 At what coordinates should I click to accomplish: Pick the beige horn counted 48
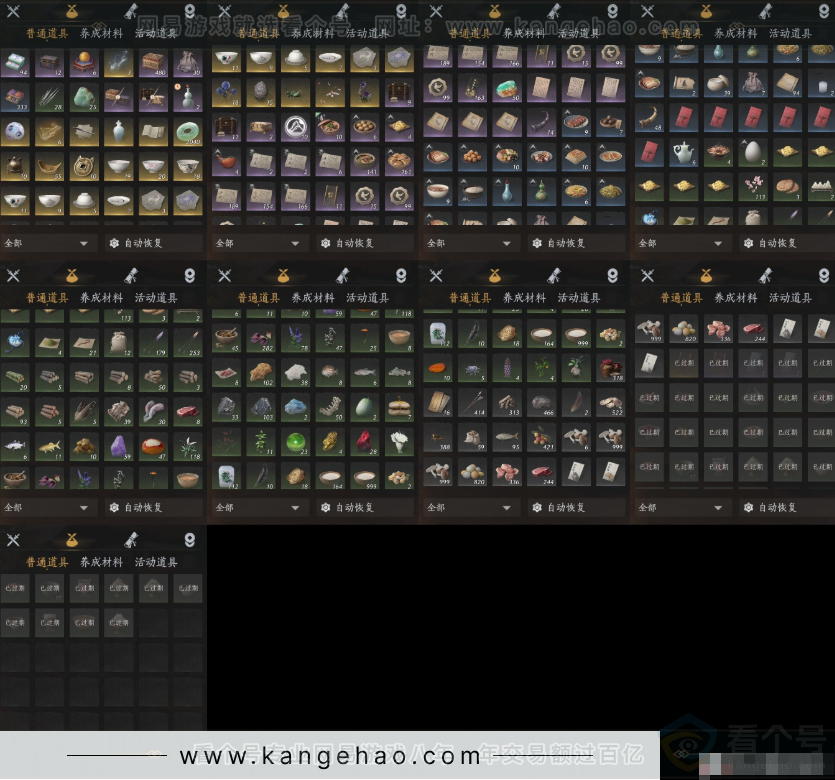click(649, 117)
